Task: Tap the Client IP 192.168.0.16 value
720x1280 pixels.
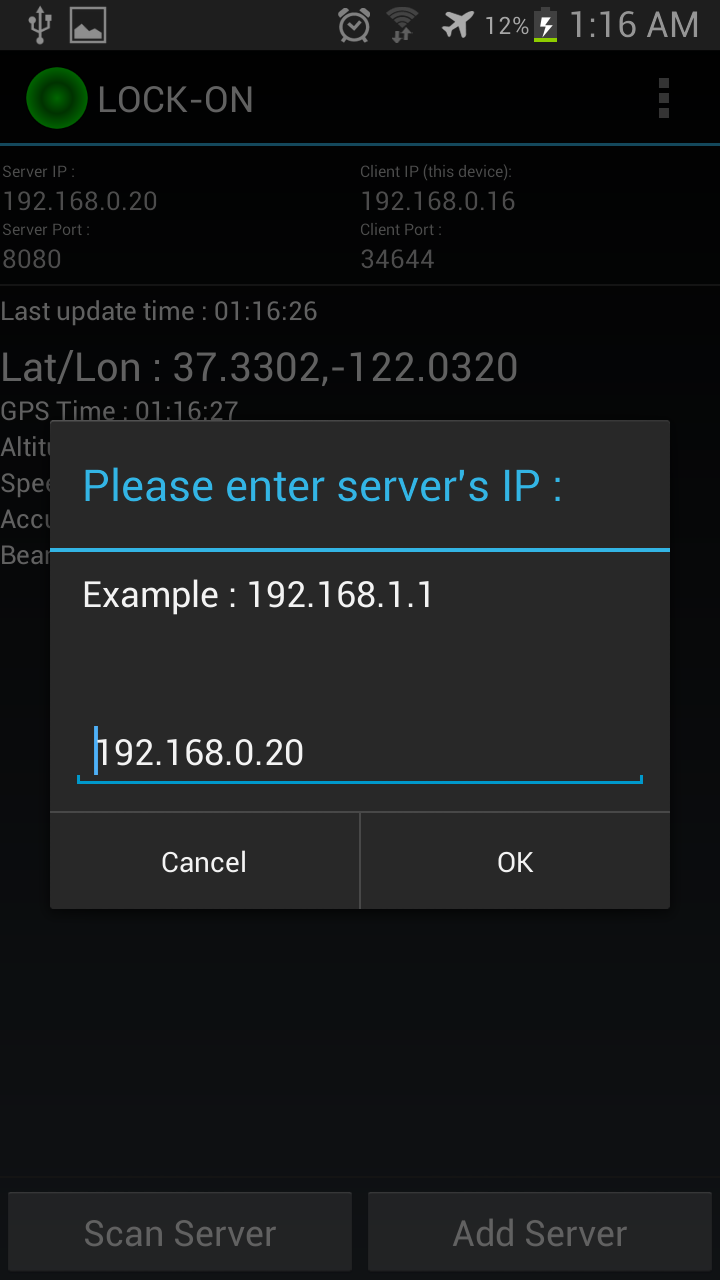Action: coord(438,201)
